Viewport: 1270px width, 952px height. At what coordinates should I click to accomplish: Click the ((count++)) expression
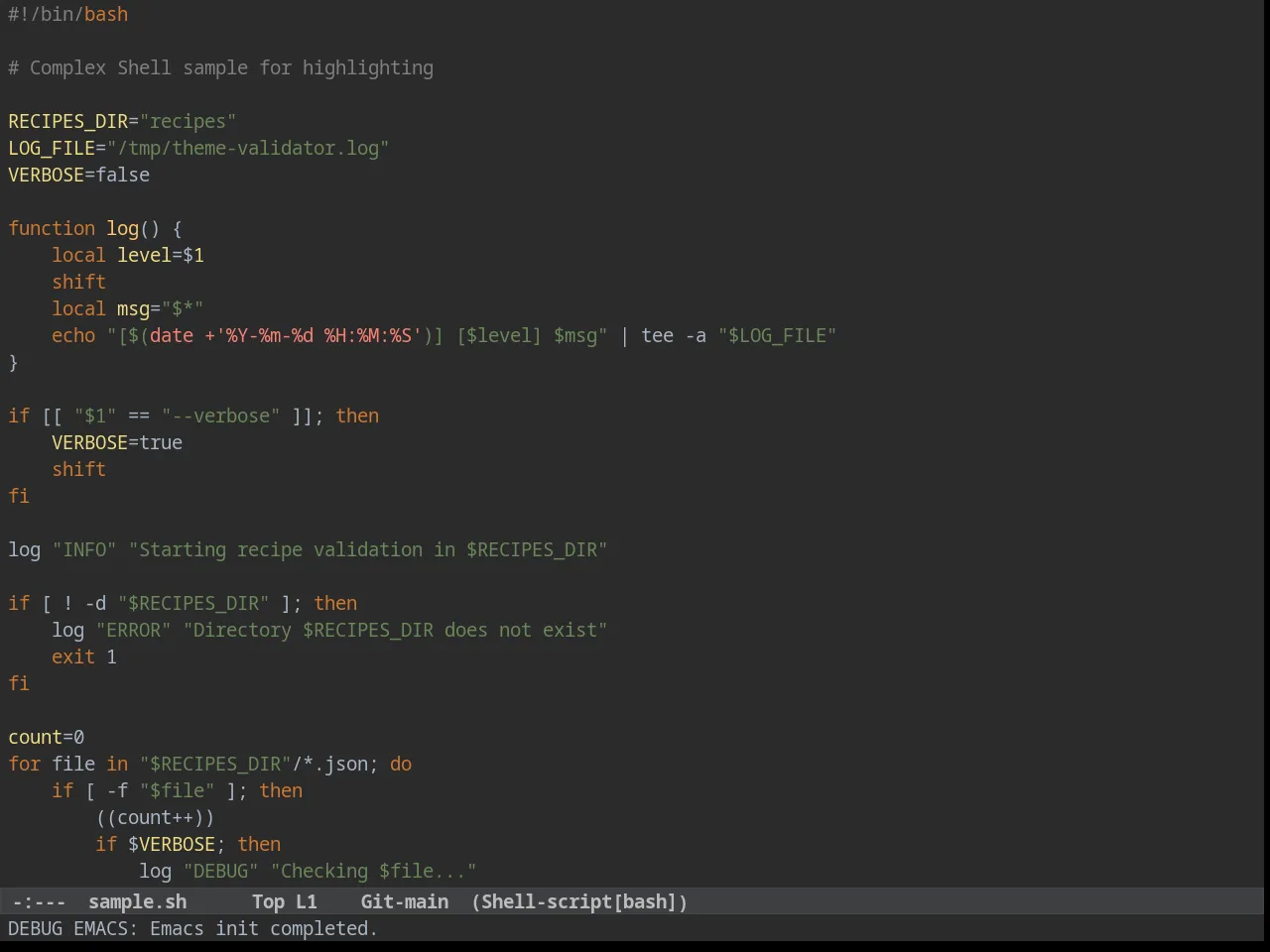pyautogui.click(x=155, y=817)
